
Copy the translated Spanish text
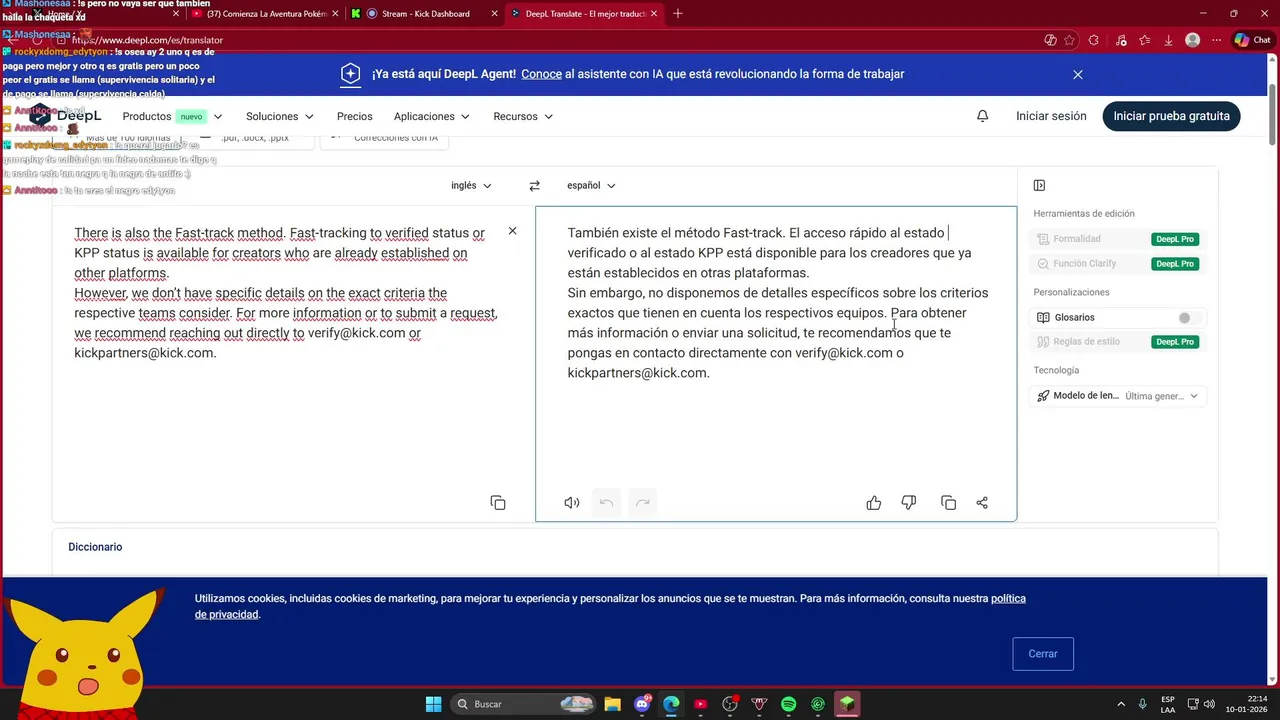coord(948,503)
